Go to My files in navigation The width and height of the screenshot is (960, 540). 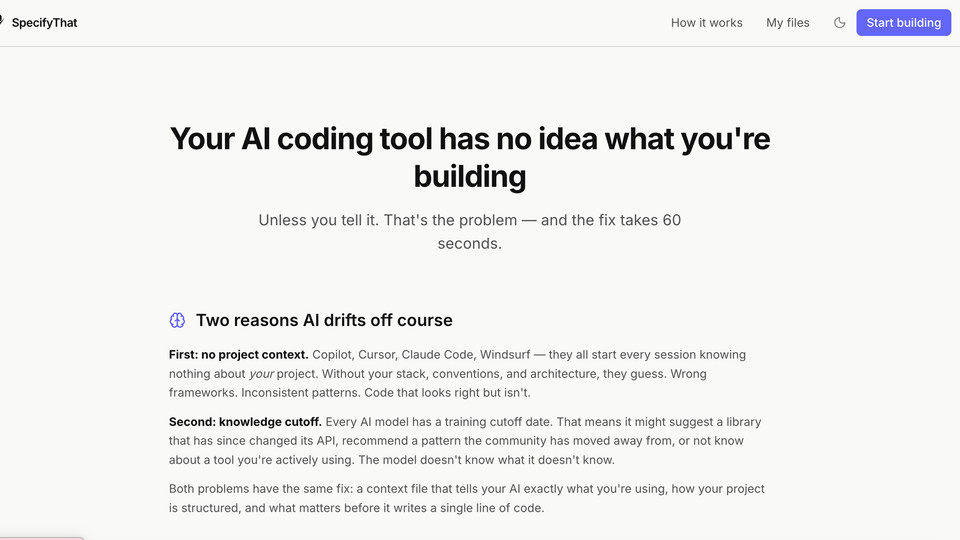787,23
